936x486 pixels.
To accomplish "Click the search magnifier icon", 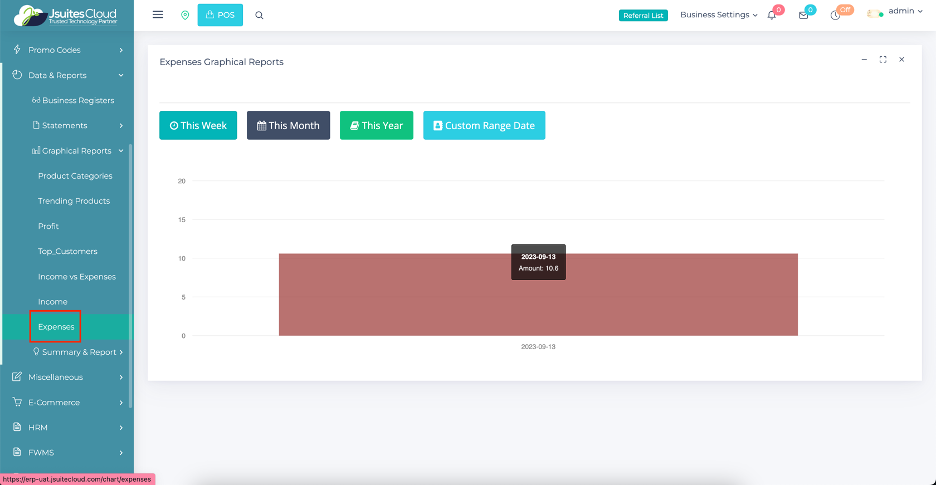I will pos(260,15).
